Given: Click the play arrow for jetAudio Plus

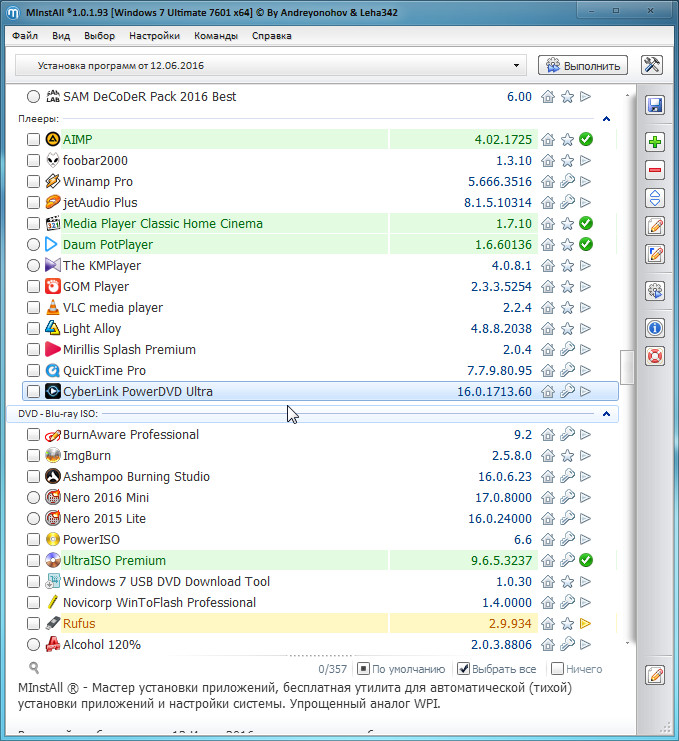Looking at the screenshot, I should click(585, 203).
